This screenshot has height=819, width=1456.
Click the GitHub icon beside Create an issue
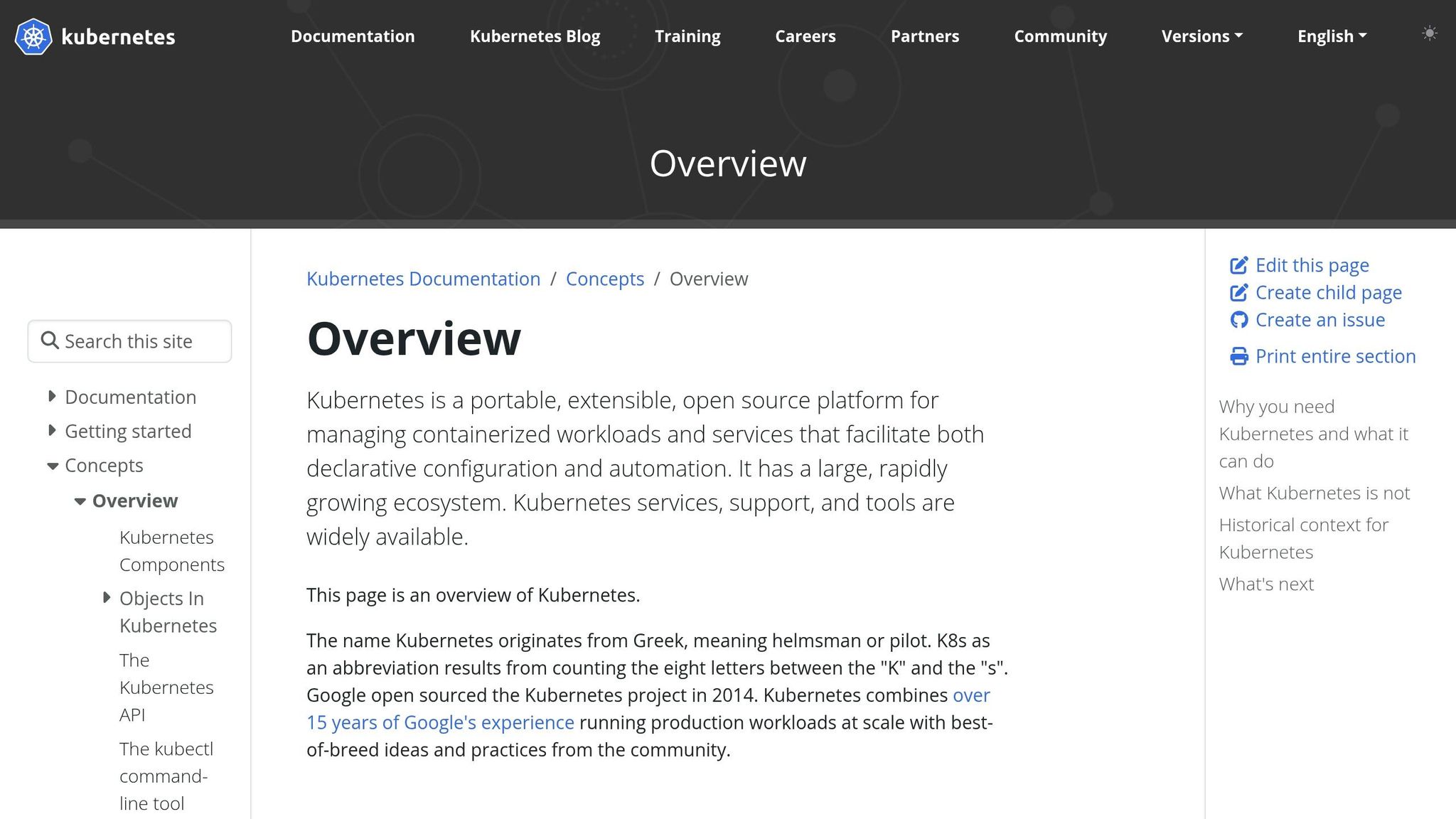1238,320
